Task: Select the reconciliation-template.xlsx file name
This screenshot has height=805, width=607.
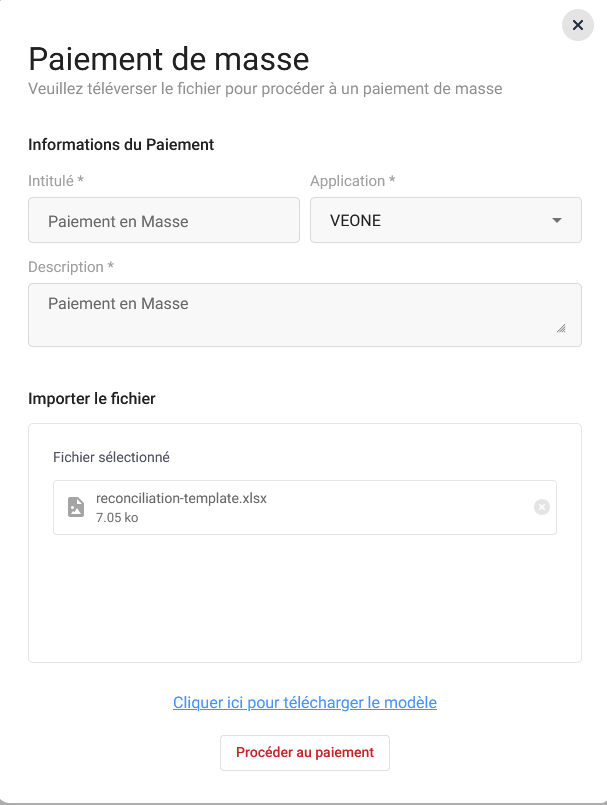Action: (181, 498)
